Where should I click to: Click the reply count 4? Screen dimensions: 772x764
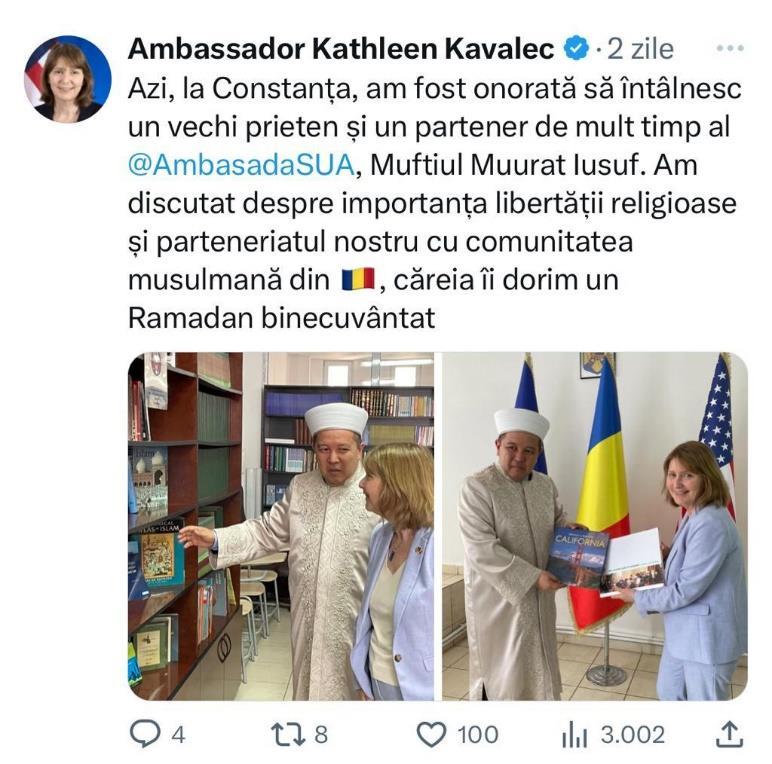tap(178, 735)
